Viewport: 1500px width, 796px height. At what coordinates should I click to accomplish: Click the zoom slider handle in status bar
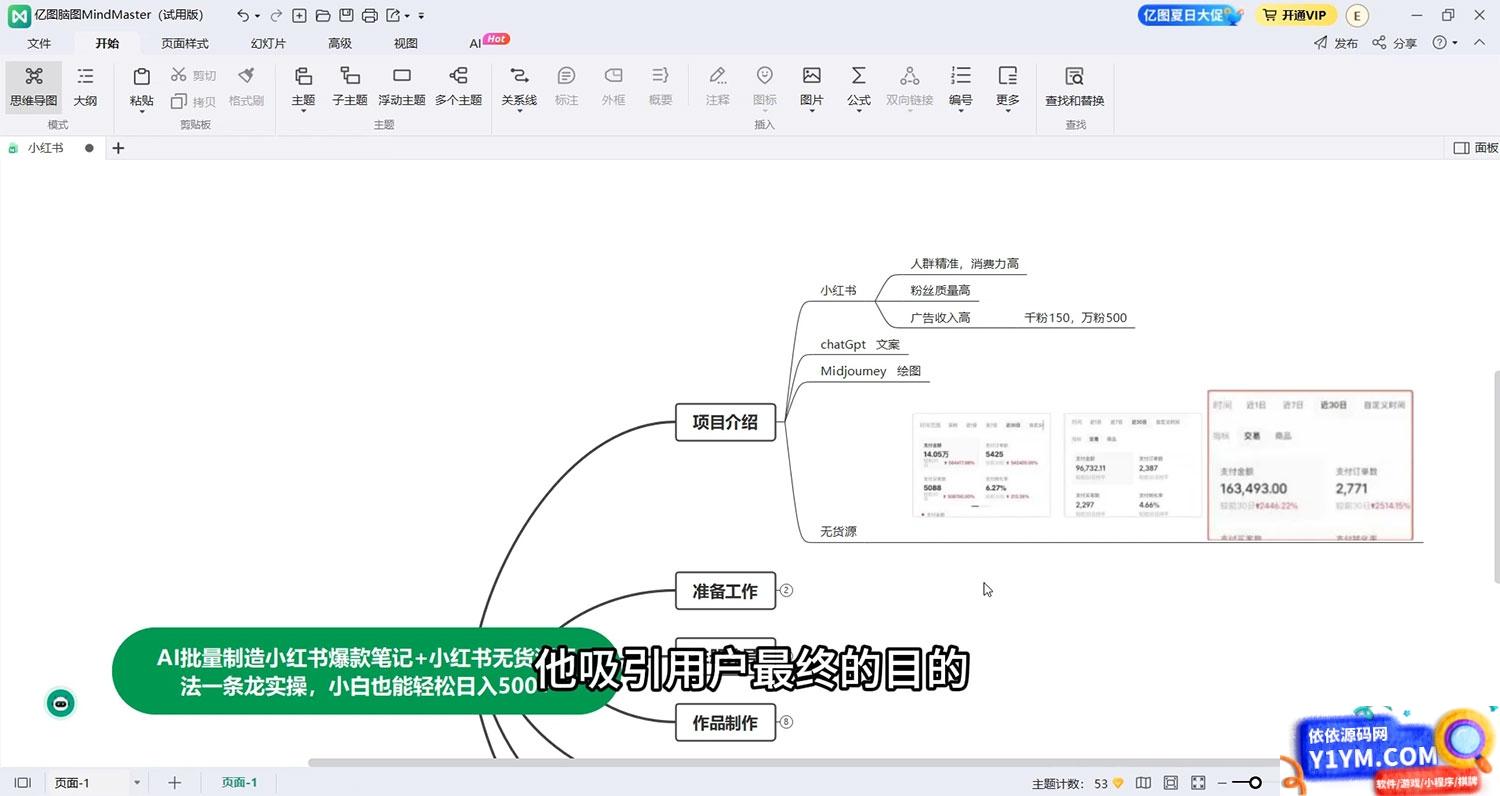(x=1255, y=783)
